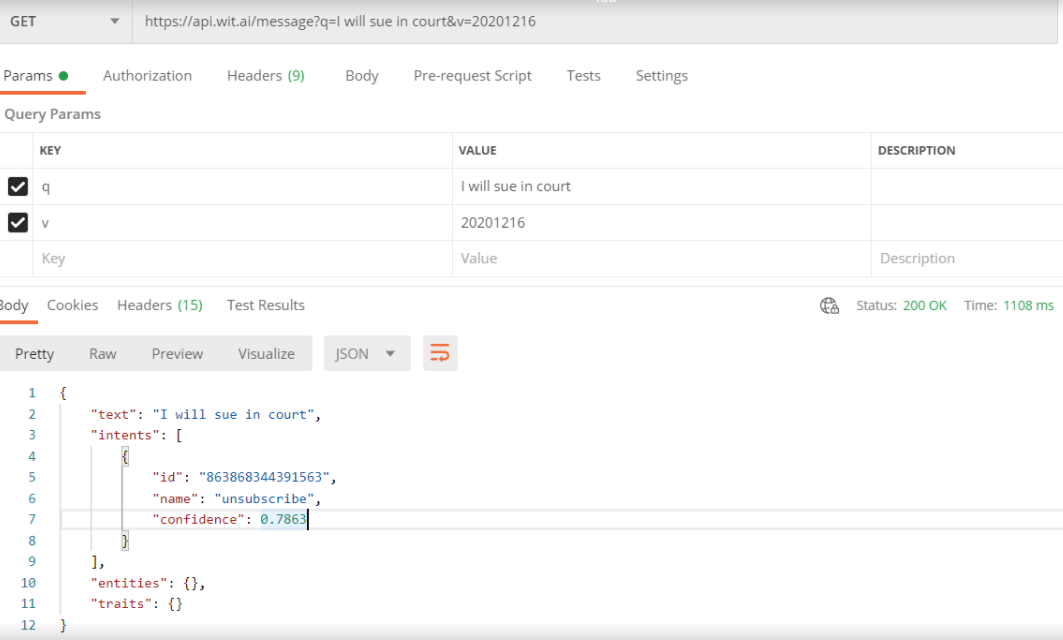
Task: Select the Raw view
Action: click(103, 354)
